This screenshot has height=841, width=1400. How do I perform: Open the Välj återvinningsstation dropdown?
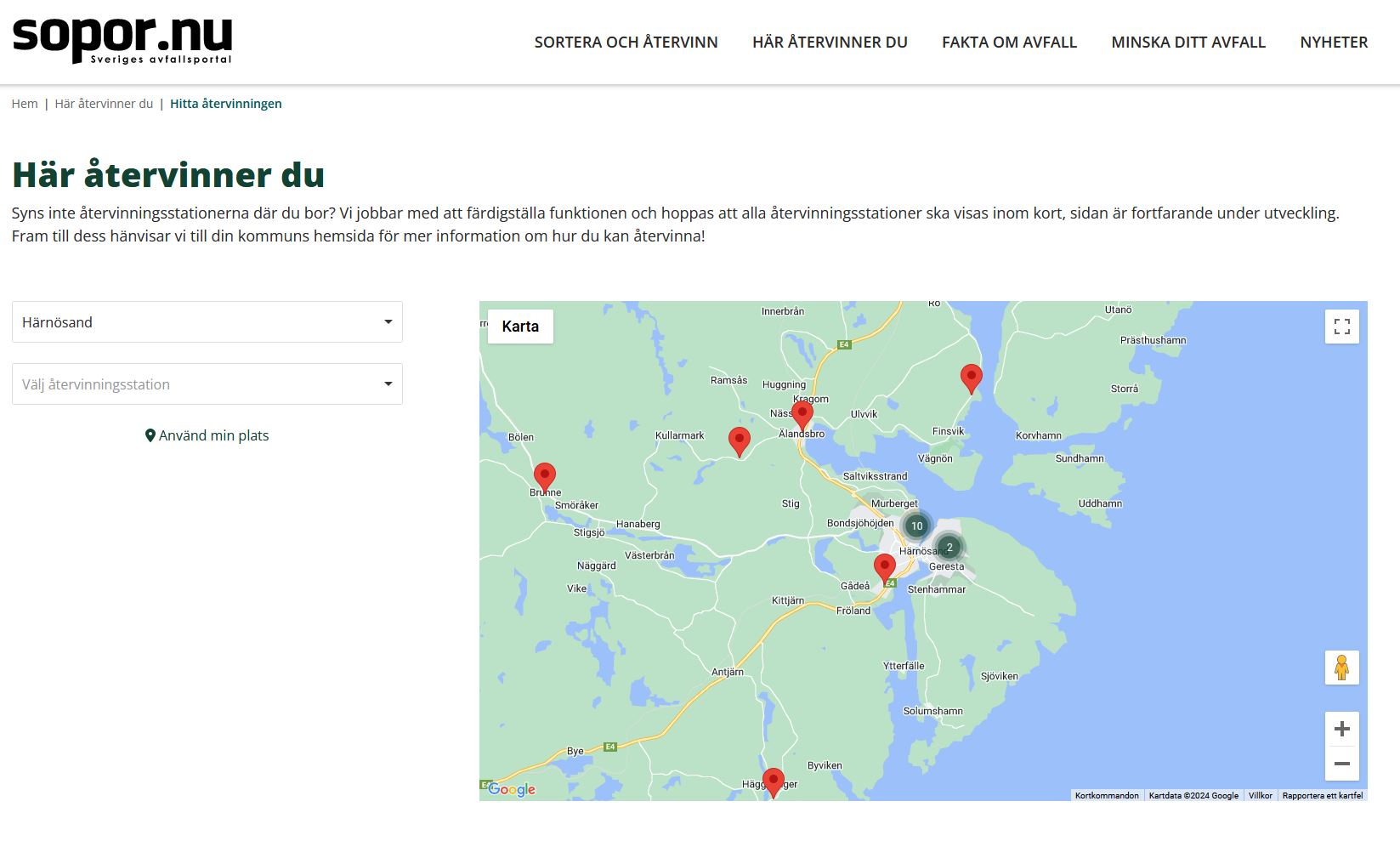[x=207, y=384]
